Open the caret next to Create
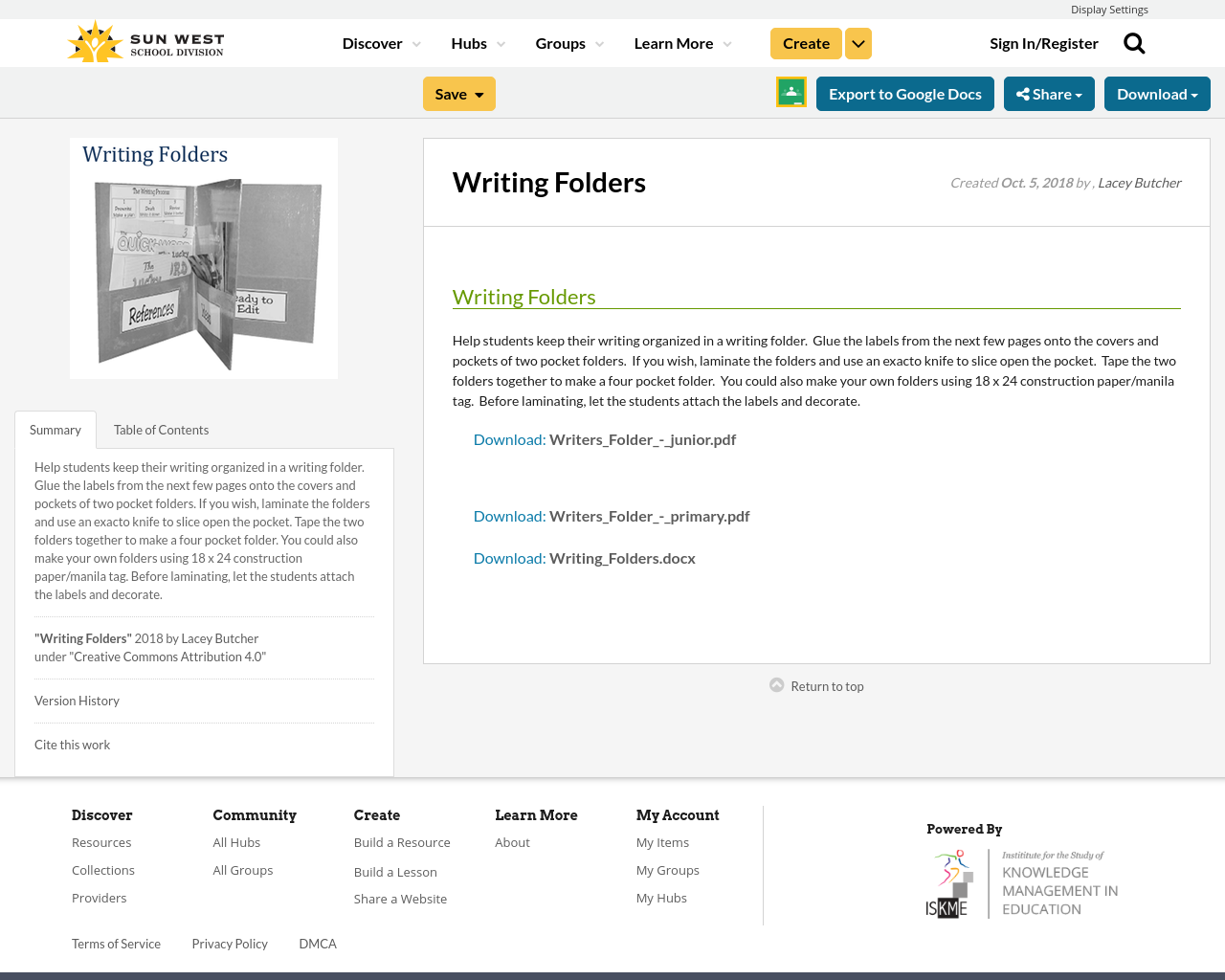Viewport: 1225px width, 980px height. pos(858,42)
